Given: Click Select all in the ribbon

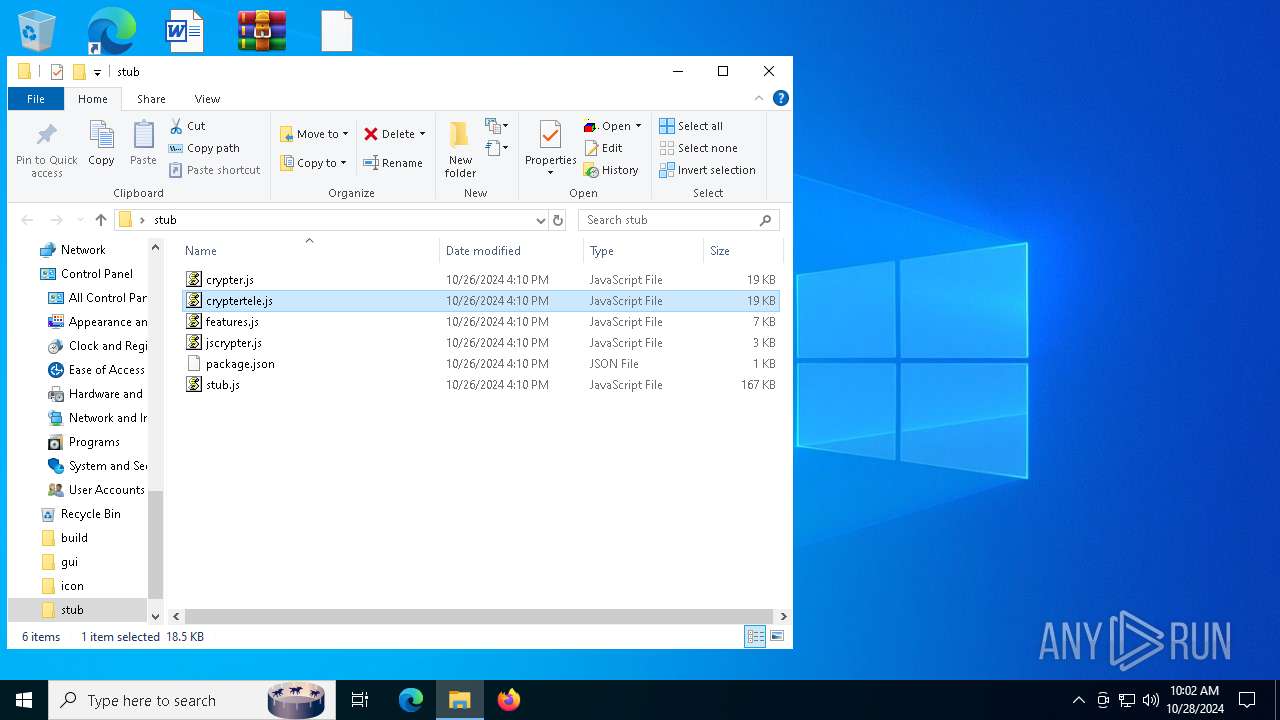Looking at the screenshot, I should point(691,126).
